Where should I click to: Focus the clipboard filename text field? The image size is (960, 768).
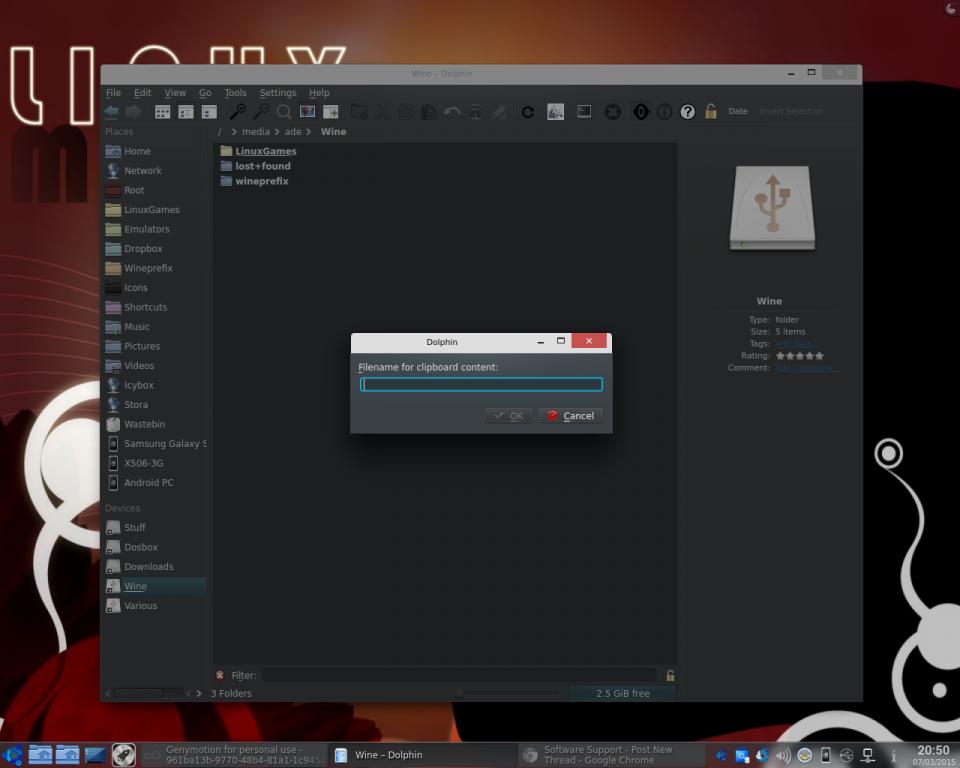(481, 385)
